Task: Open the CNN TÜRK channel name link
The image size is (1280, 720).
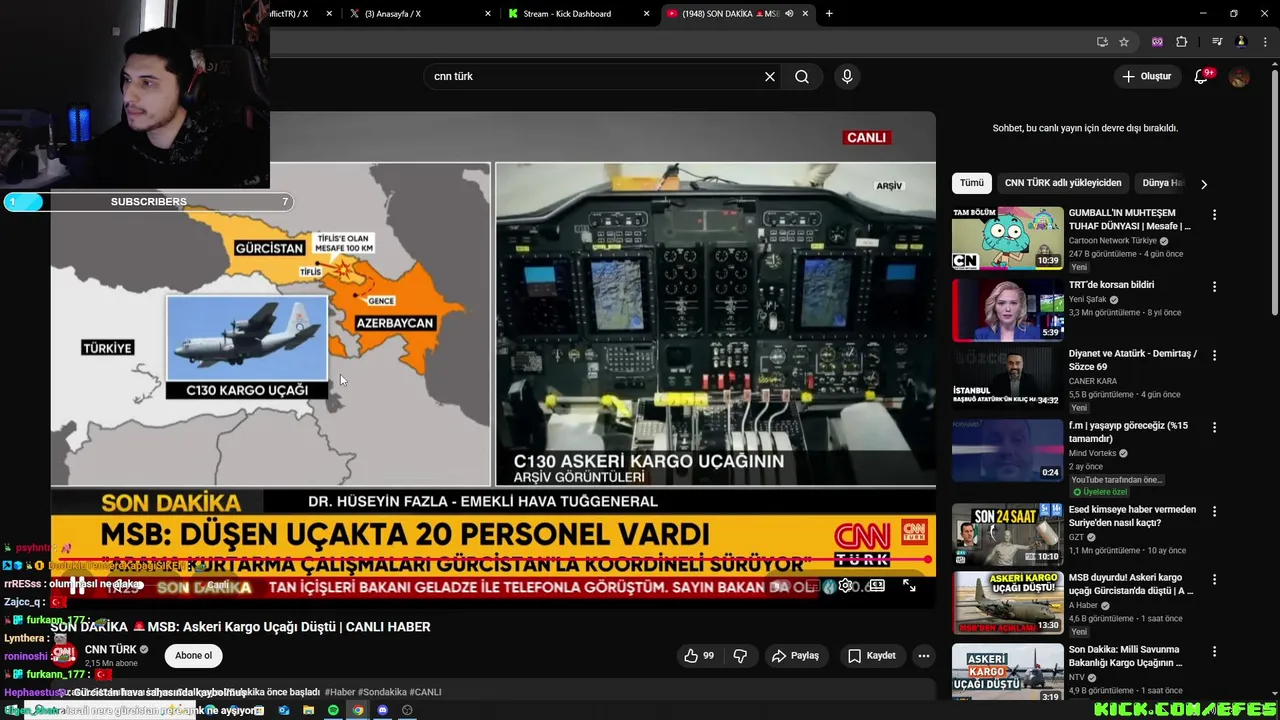Action: pos(111,650)
